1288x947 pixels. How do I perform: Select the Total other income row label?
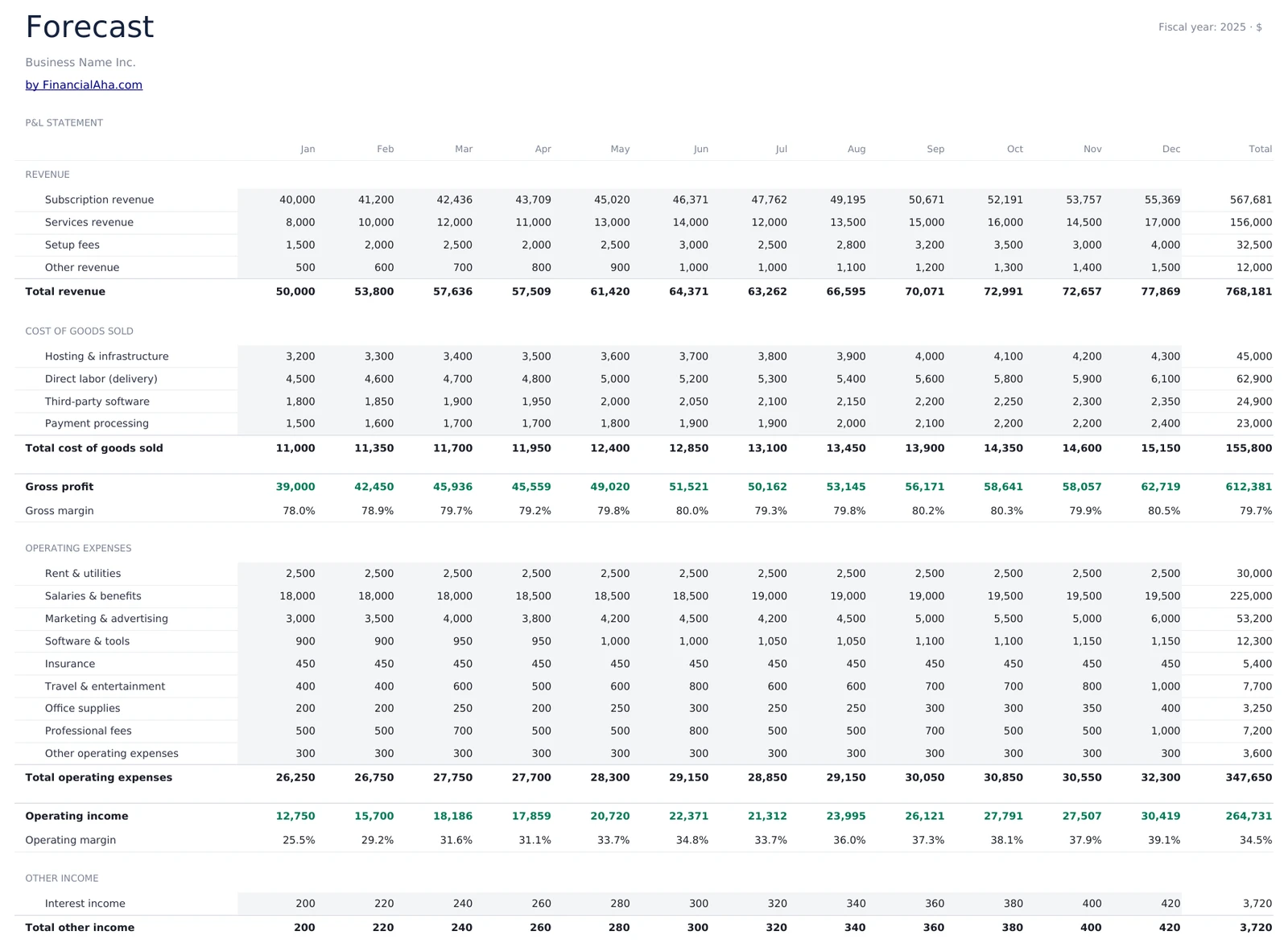(x=79, y=927)
